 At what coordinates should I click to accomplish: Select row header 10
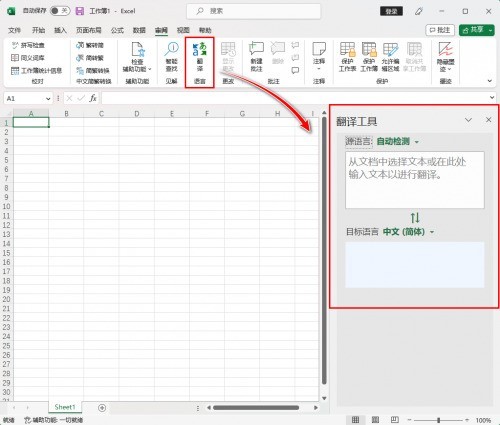[6, 206]
